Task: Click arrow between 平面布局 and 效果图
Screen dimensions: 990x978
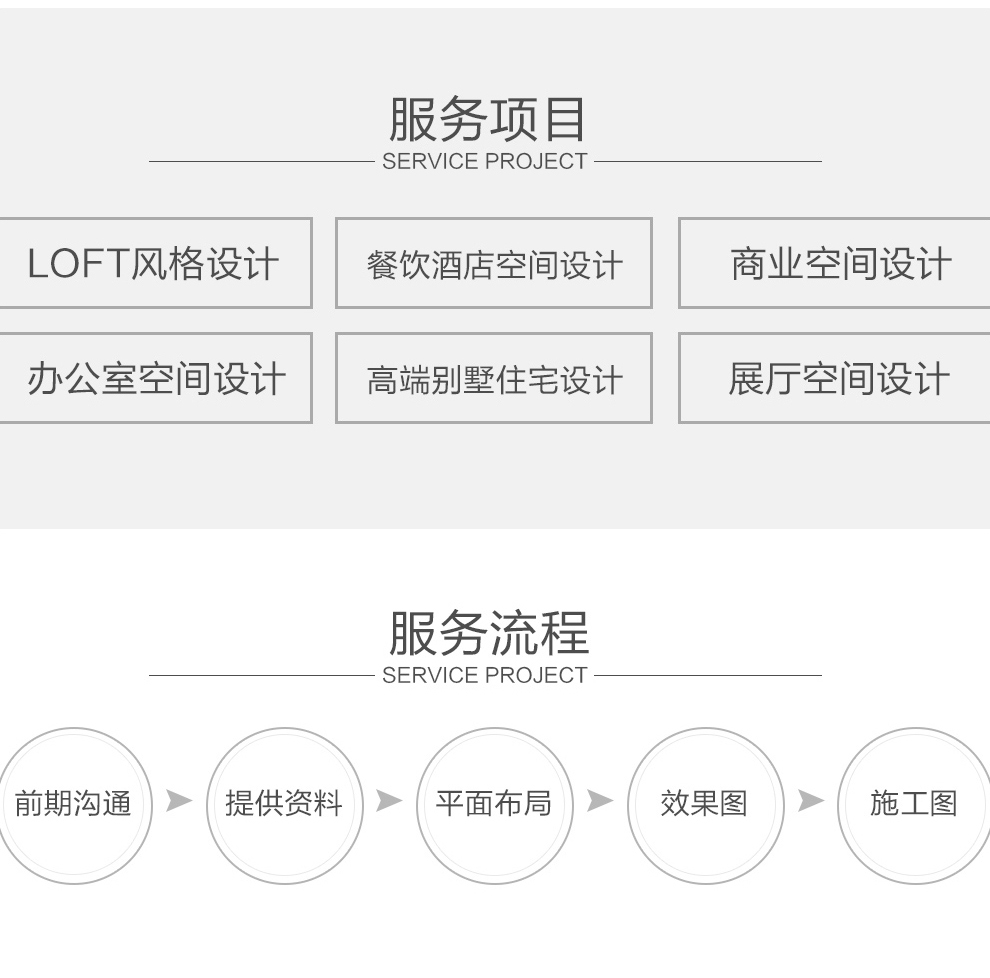Action: pos(600,801)
